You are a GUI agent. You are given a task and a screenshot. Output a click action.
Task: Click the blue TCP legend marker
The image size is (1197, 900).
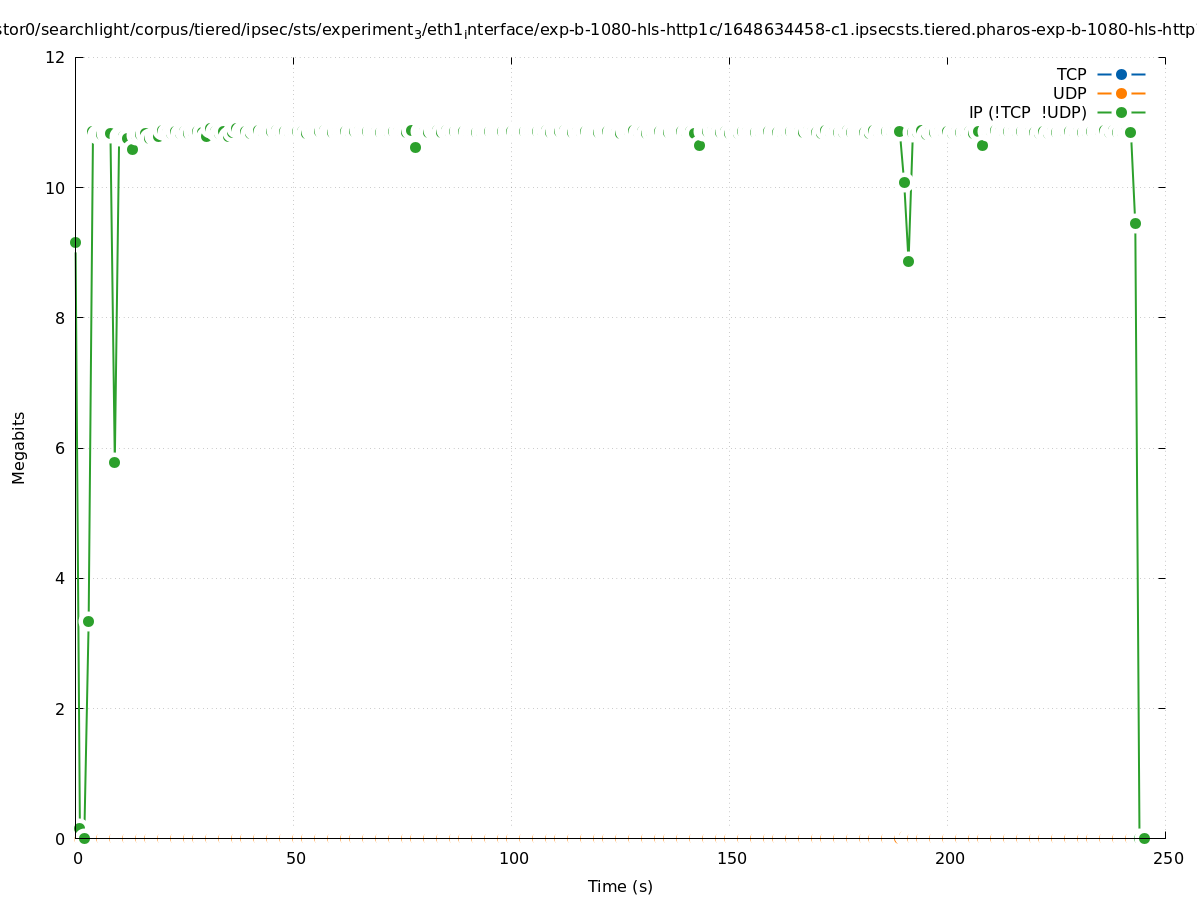[1121, 74]
